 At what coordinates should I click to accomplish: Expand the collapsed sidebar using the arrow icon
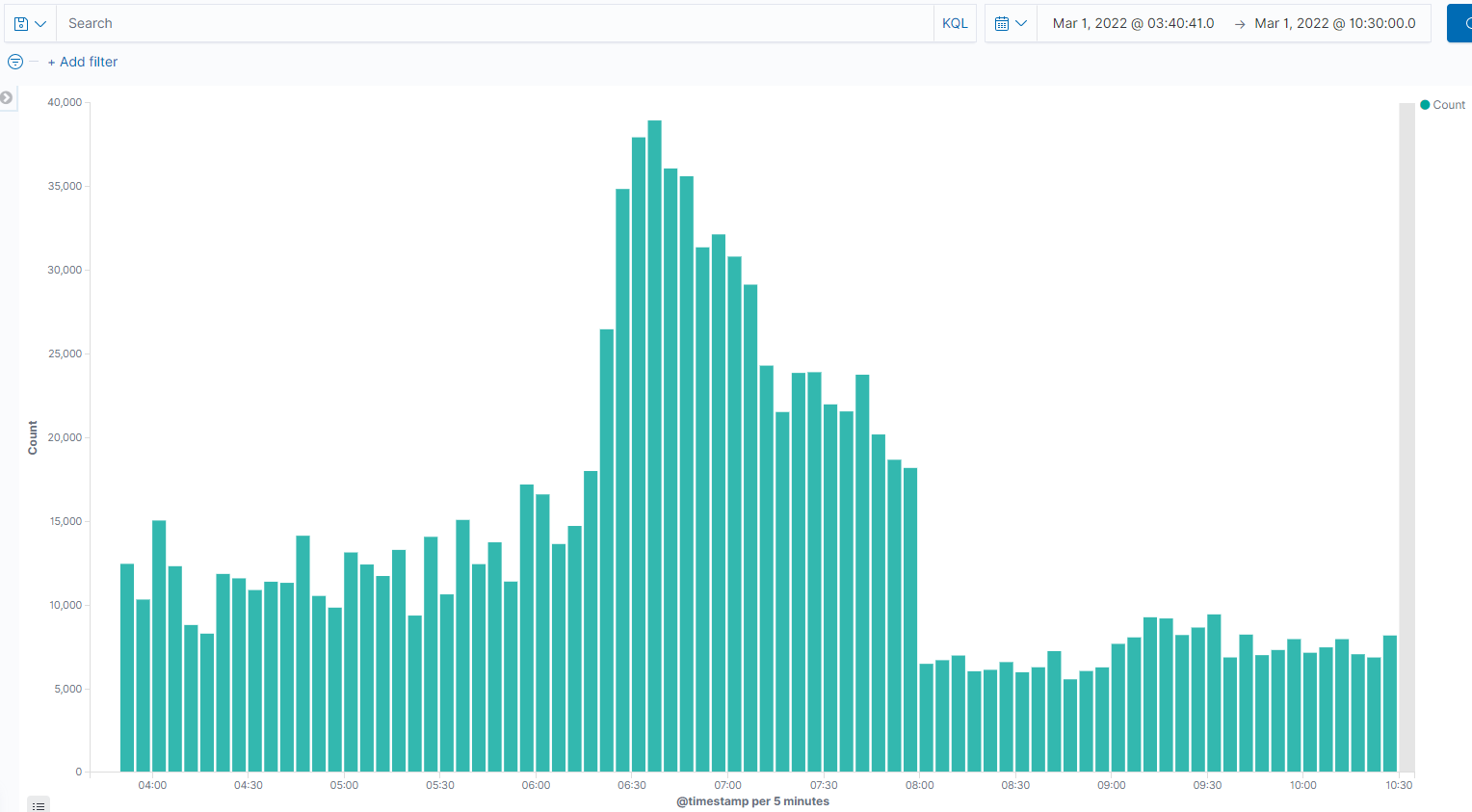coord(7,97)
